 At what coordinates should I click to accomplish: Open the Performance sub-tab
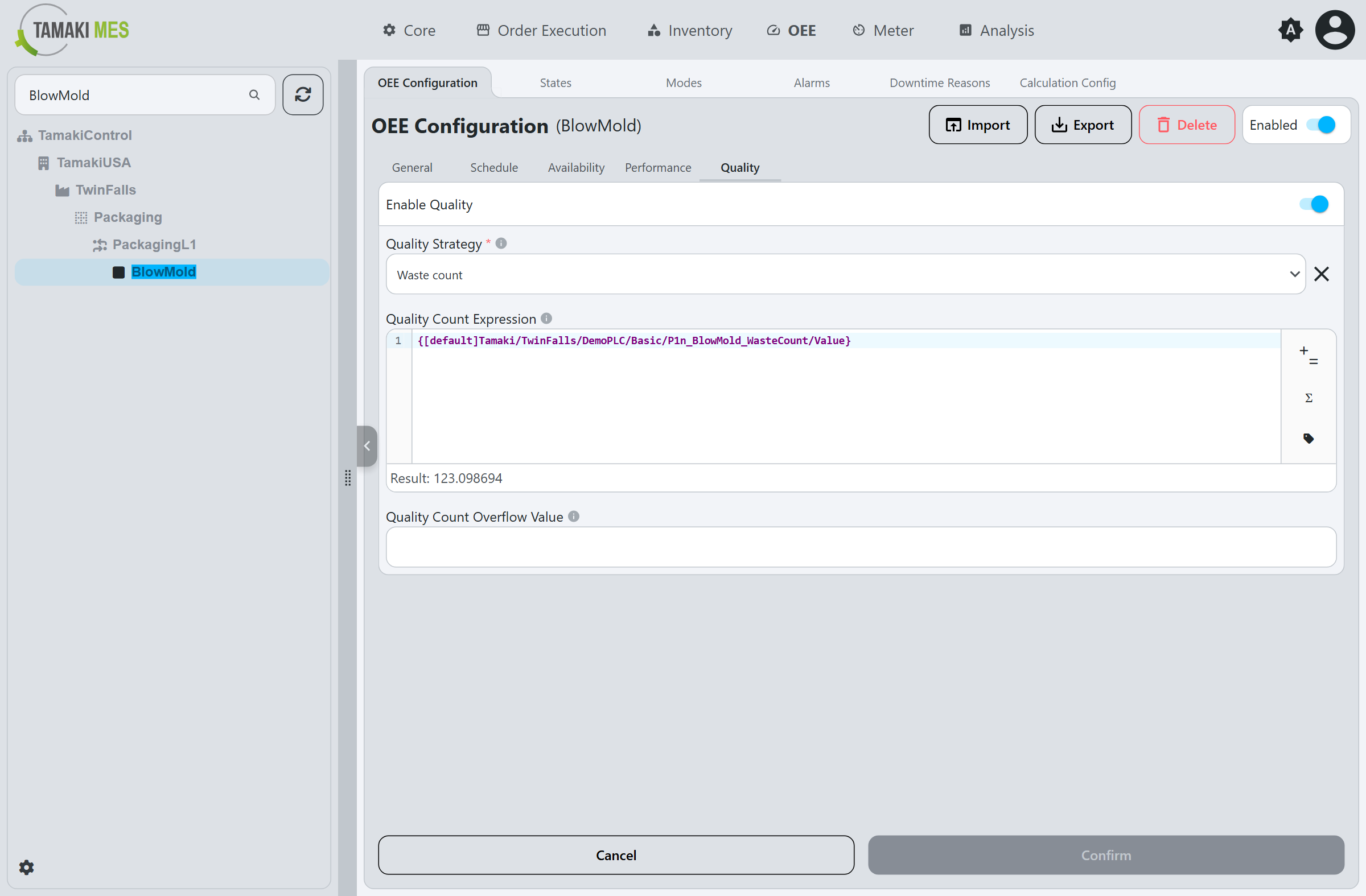coord(659,167)
